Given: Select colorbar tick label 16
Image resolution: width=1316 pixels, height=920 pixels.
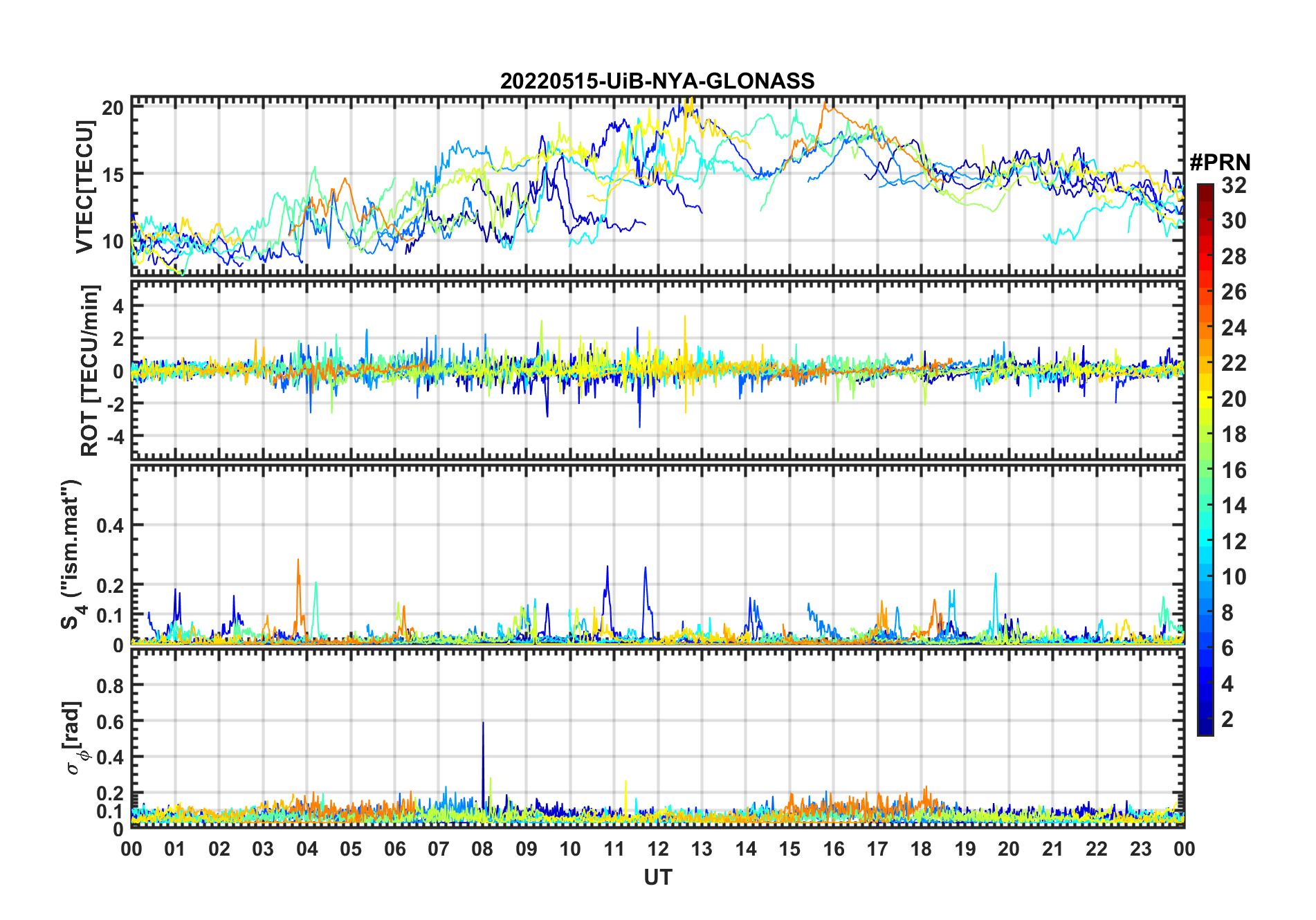Looking at the screenshot, I should (1234, 470).
